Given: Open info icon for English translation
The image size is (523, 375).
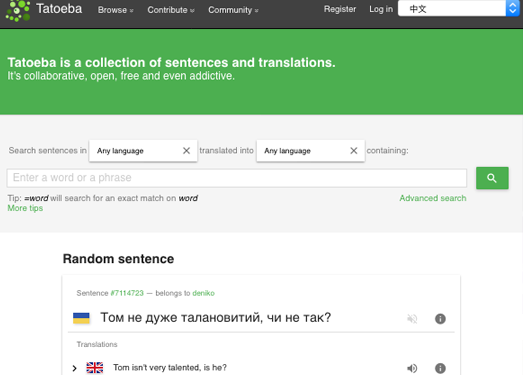Looking at the screenshot, I should [x=440, y=368].
